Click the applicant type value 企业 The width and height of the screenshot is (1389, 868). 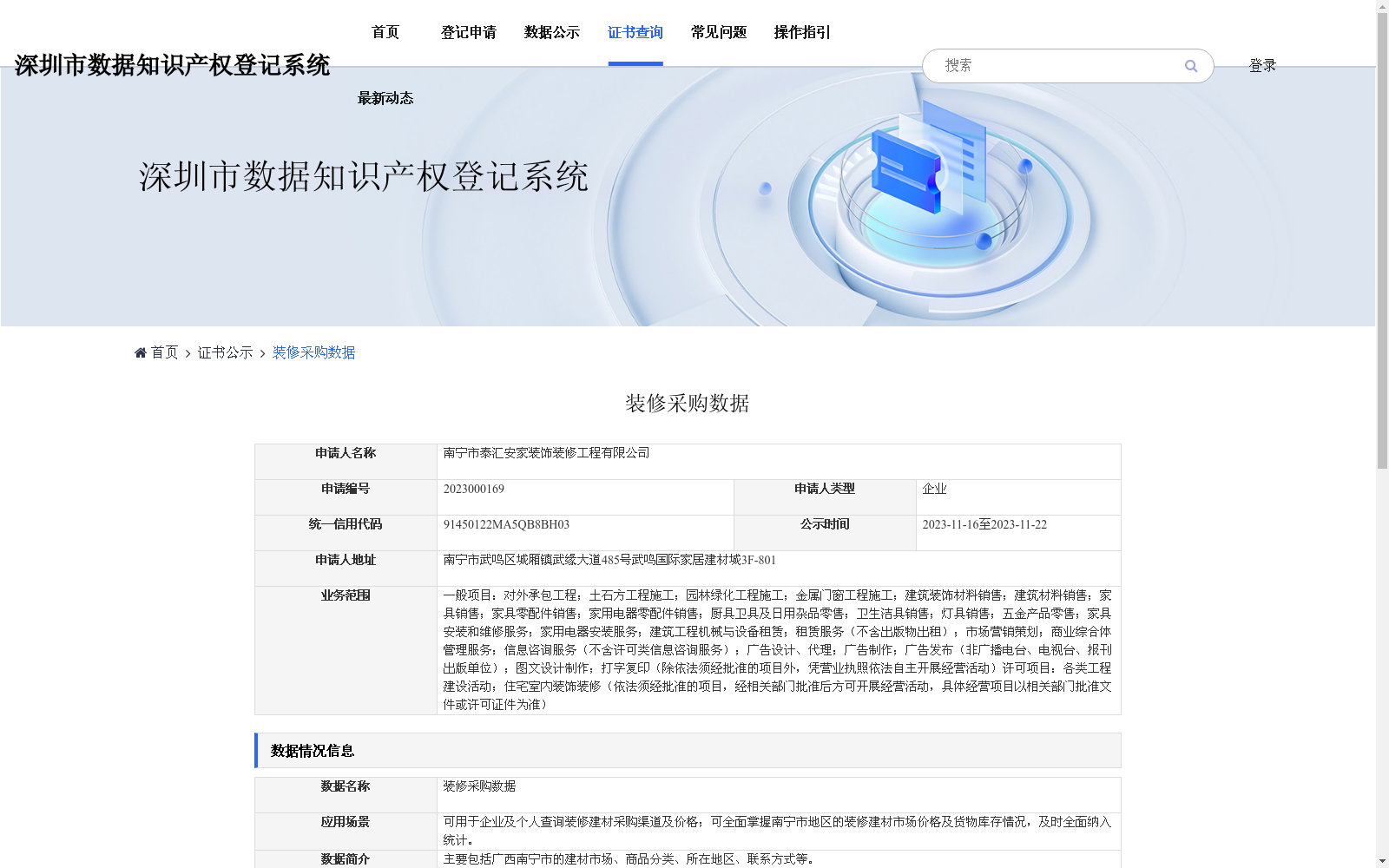pos(934,489)
